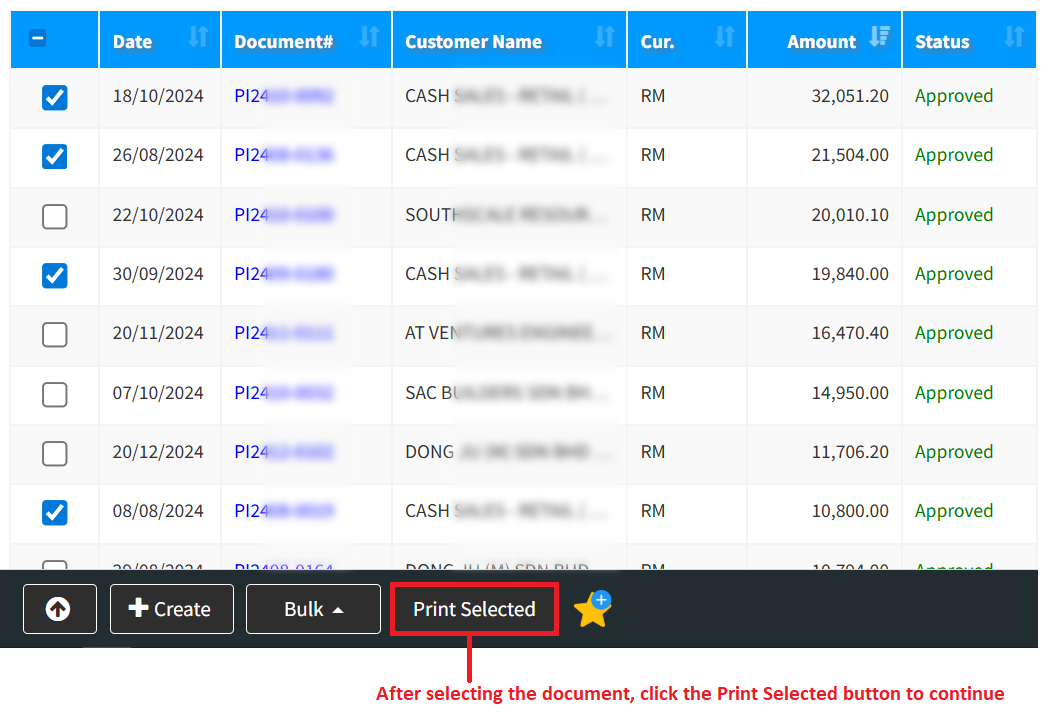Viewport: 1048px width, 718px height.
Task: Open the document link dated 07/10/2024
Action: [x=283, y=393]
